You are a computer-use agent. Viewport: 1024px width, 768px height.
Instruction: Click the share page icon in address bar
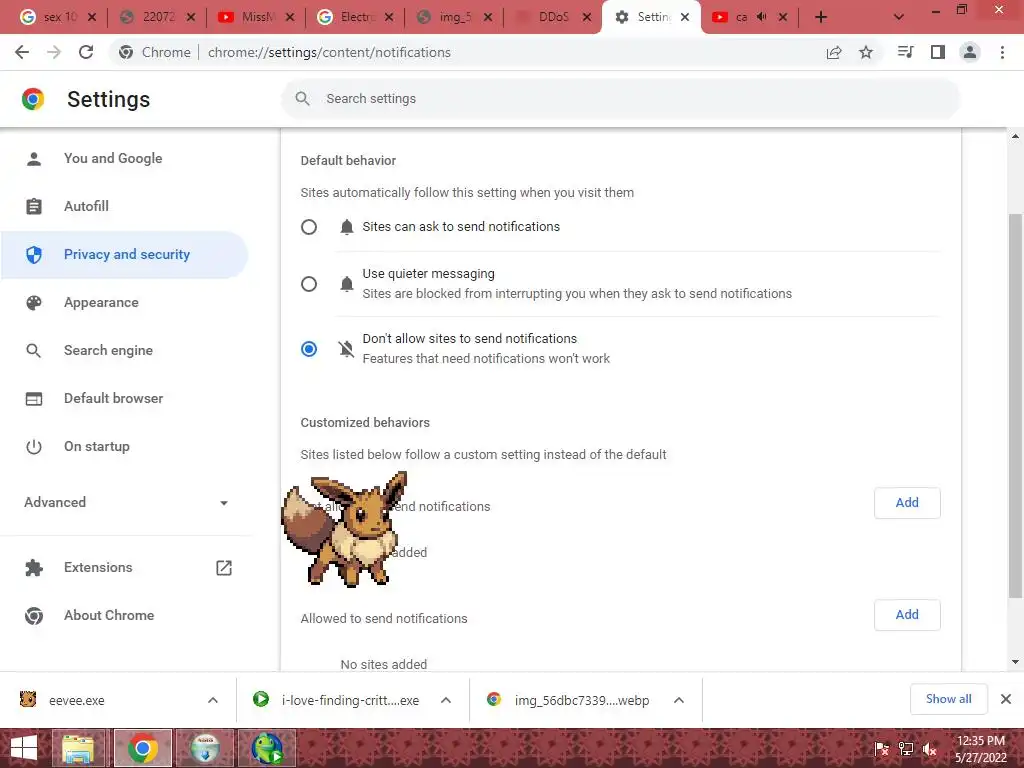[x=834, y=52]
